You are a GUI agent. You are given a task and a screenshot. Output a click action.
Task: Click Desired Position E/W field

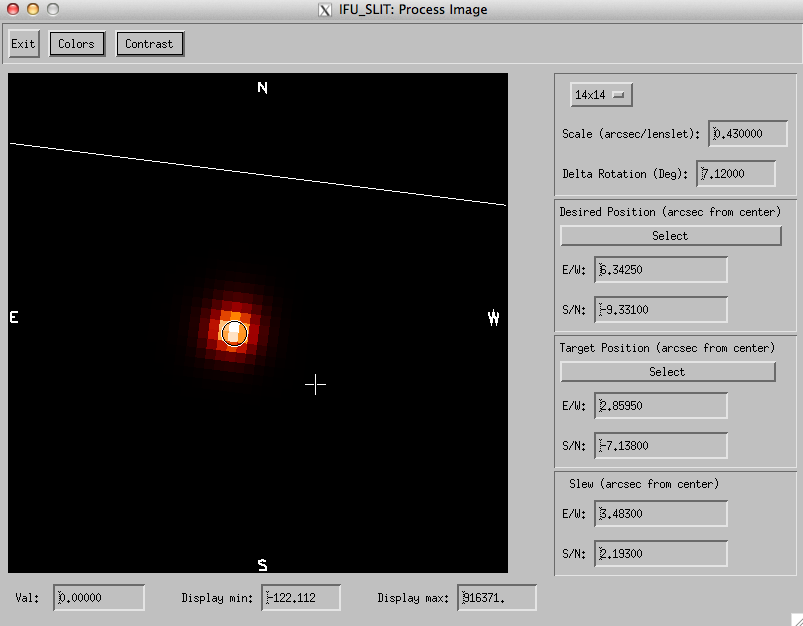coord(660,270)
